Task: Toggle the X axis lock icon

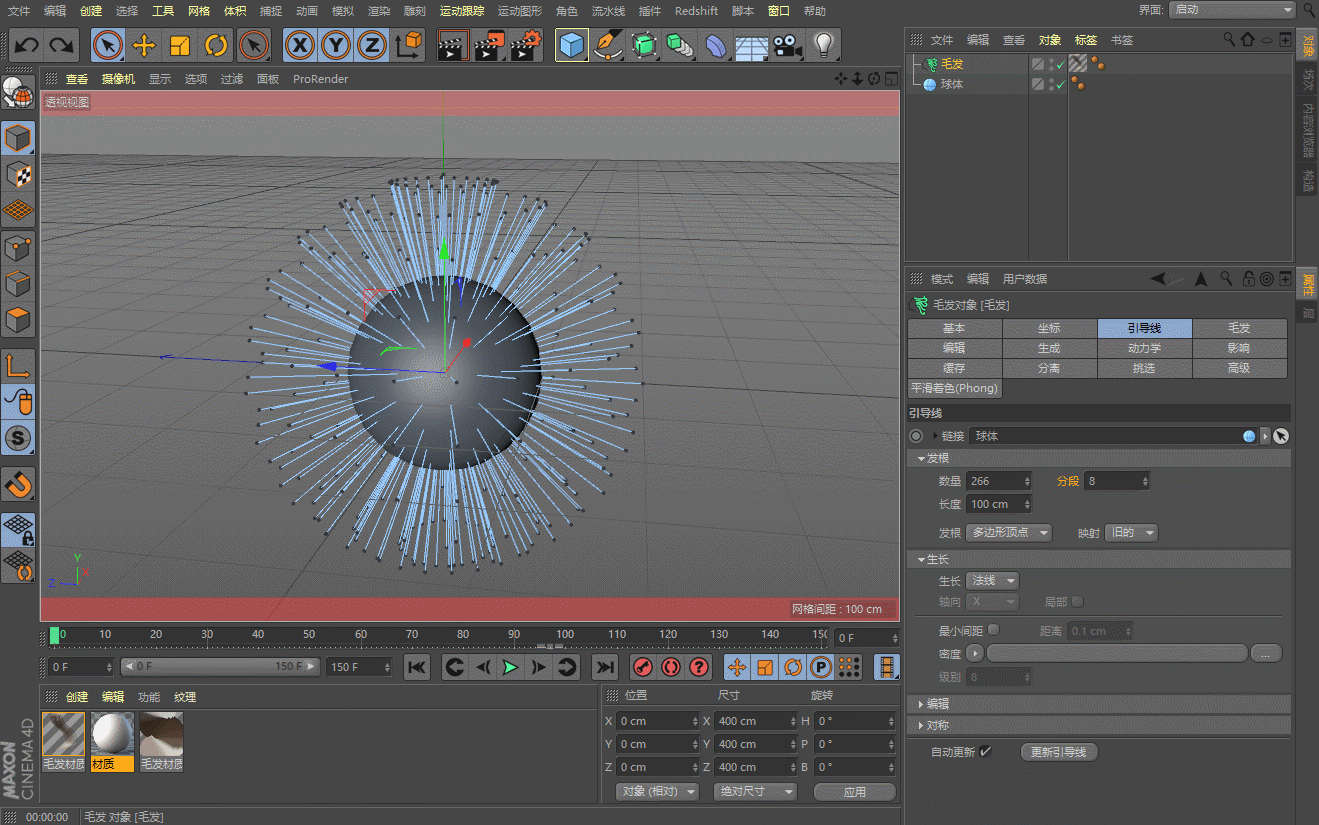Action: tap(299, 45)
